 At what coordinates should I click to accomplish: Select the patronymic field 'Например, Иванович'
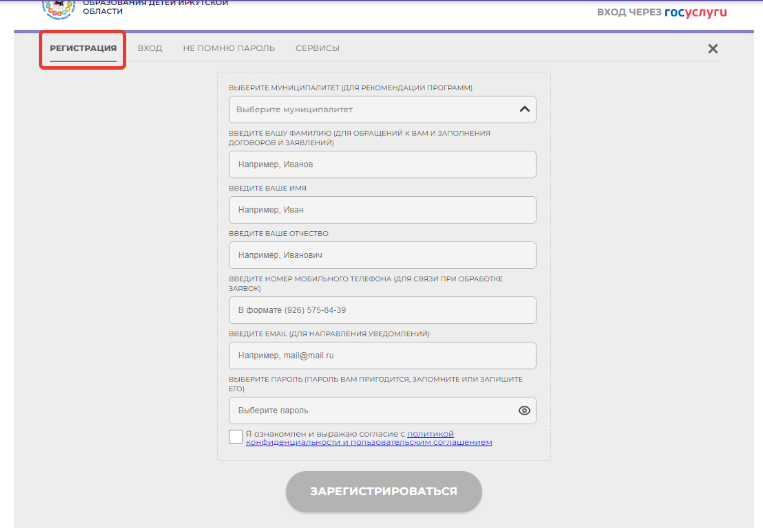pos(382,256)
